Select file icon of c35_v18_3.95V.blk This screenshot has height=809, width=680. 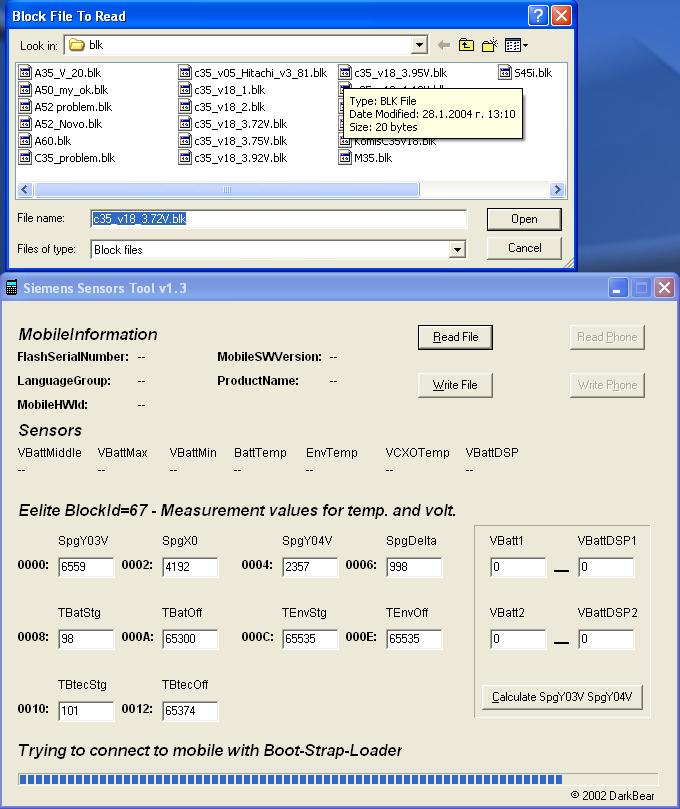(345, 73)
